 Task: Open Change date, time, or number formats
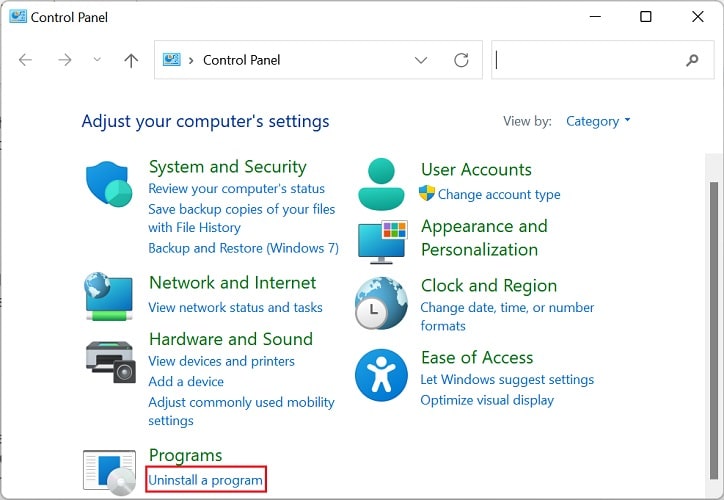[x=507, y=316]
